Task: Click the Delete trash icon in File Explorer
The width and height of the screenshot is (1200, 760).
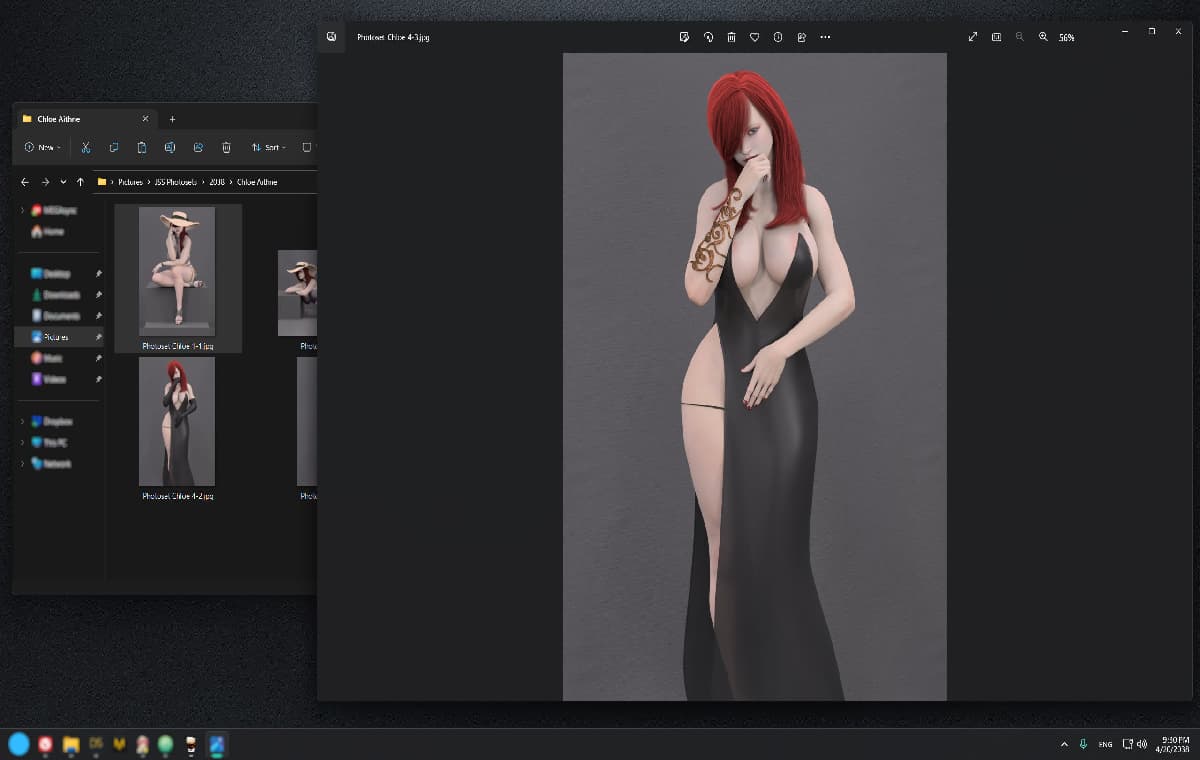Action: (x=226, y=147)
